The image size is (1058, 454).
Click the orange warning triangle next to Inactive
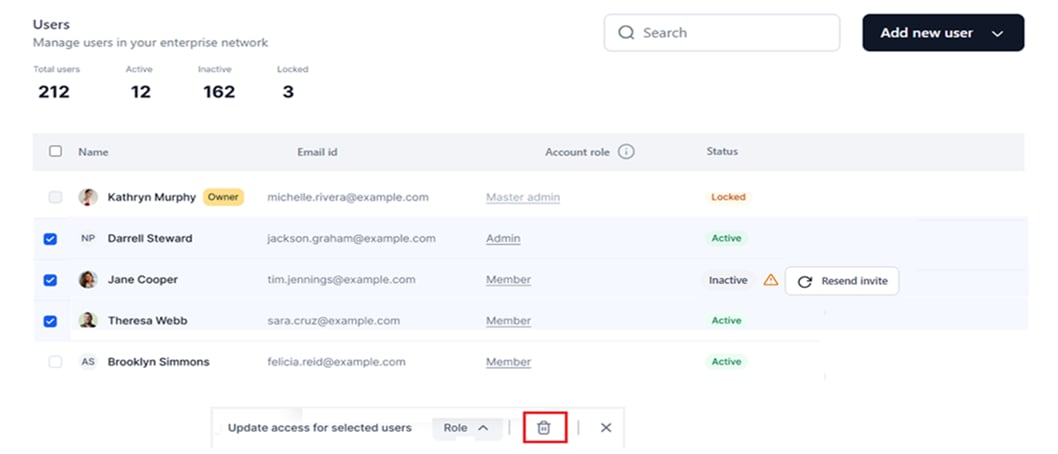771,280
